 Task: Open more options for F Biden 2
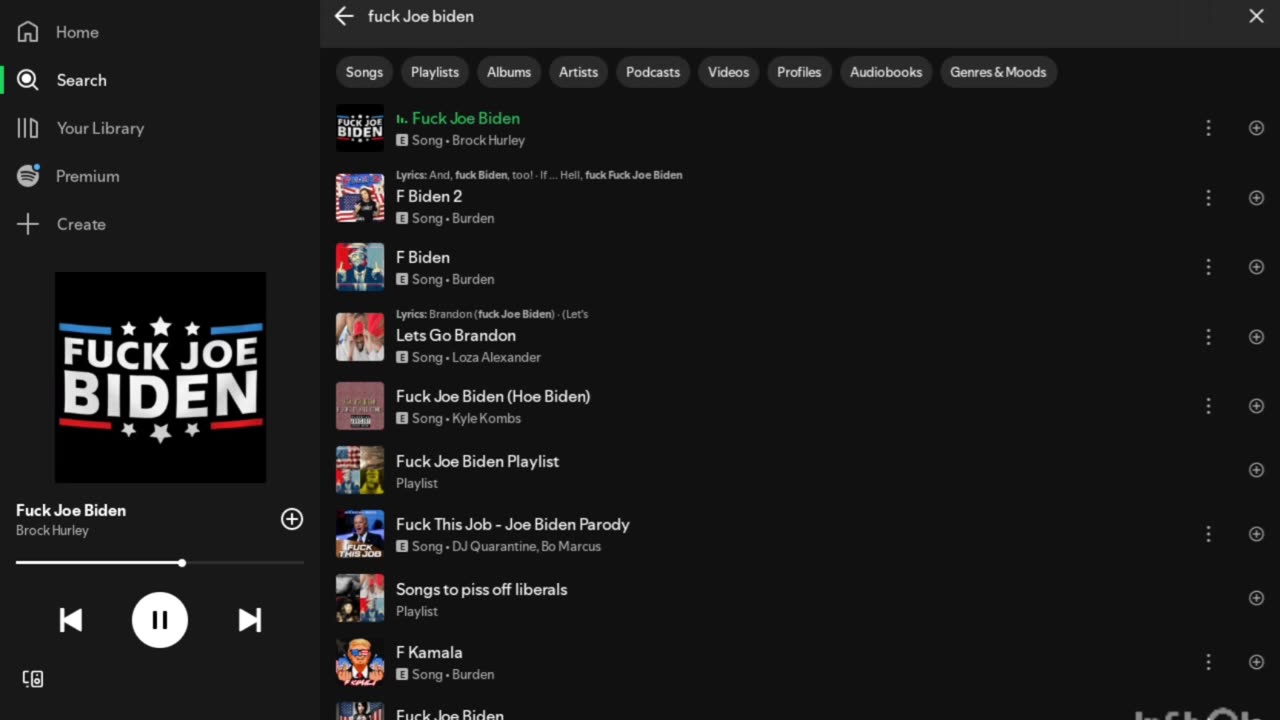1208,198
